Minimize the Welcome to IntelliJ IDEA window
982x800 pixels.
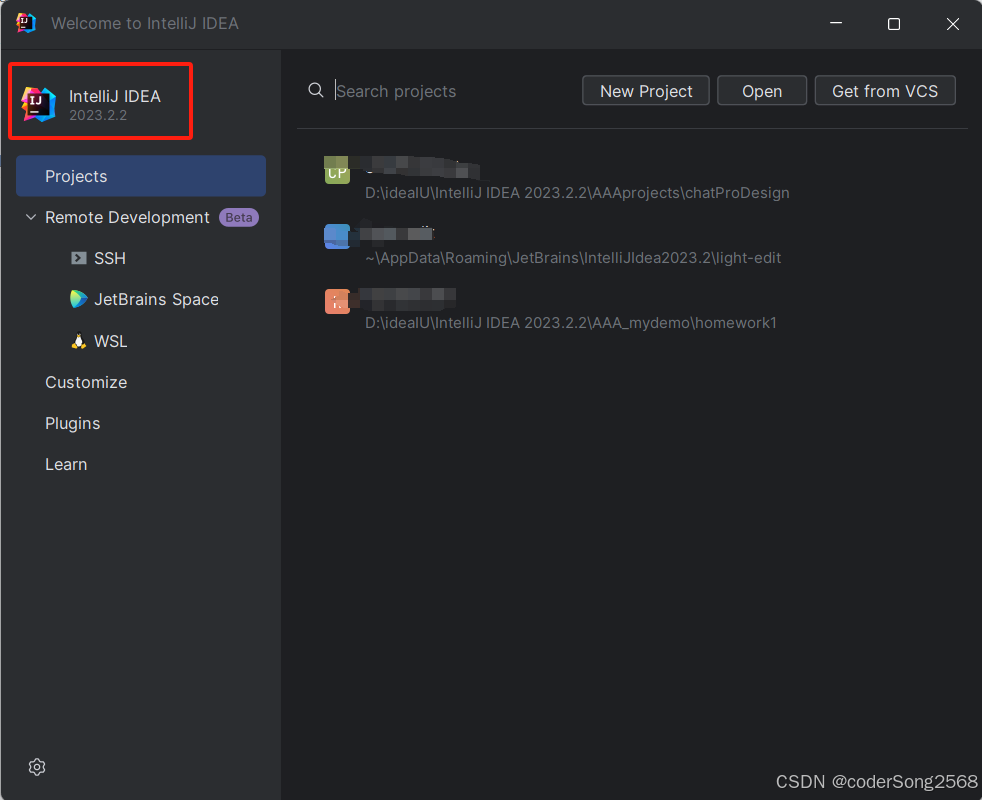click(x=835, y=23)
